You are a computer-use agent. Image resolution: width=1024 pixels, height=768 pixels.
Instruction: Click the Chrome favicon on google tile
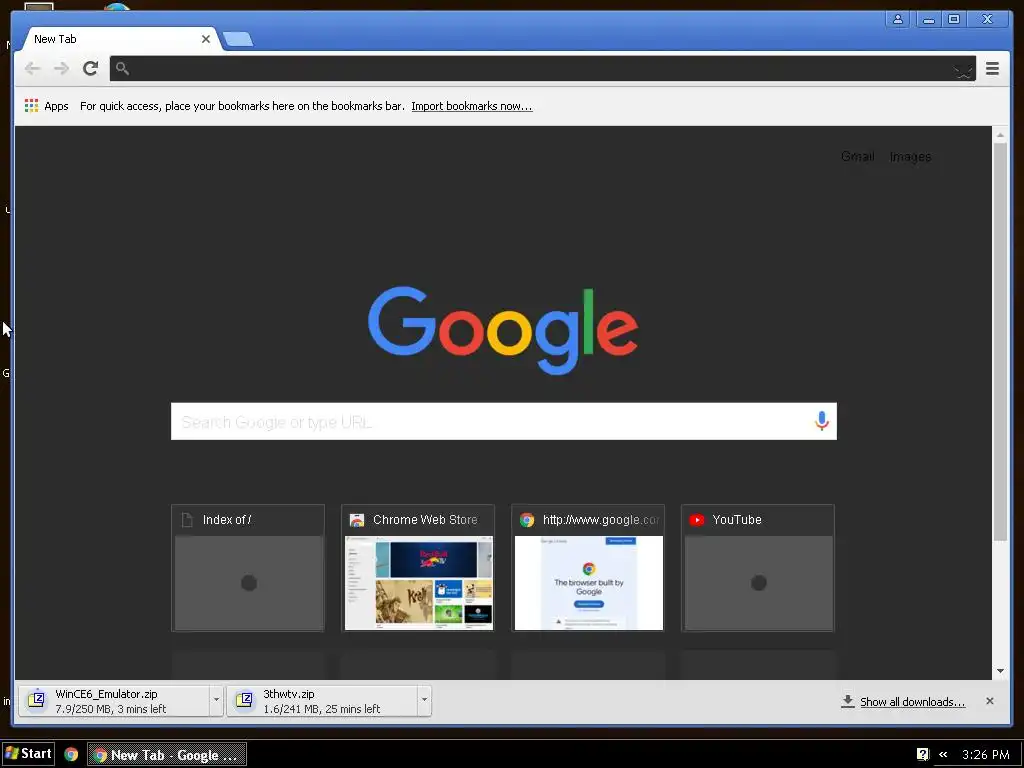click(527, 520)
